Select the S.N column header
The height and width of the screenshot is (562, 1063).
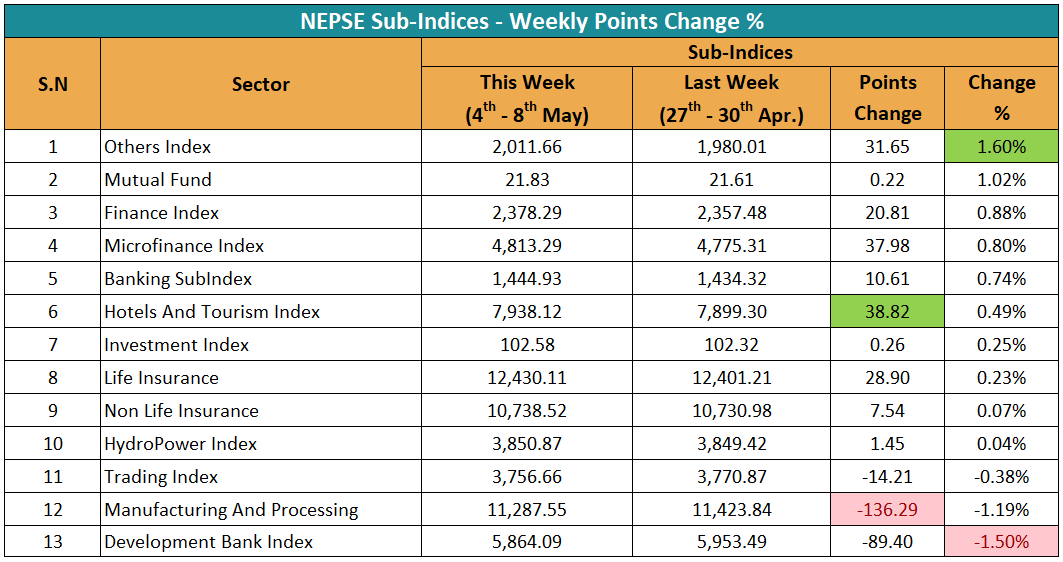pos(53,84)
